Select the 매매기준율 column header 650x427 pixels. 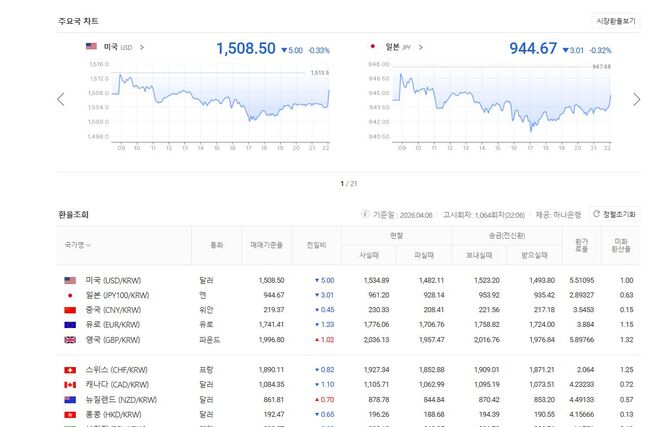pos(265,244)
